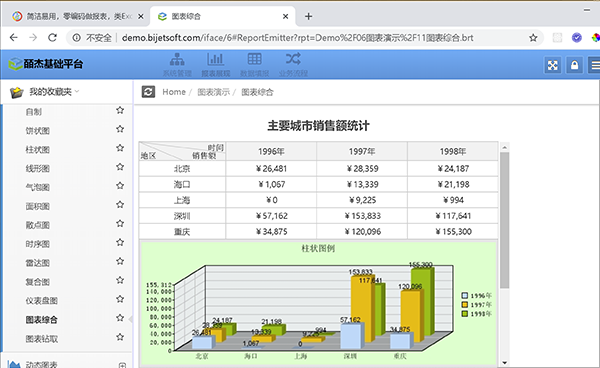The width and height of the screenshot is (600, 368).
Task: Click the lock screen icon
Action: coord(574,65)
